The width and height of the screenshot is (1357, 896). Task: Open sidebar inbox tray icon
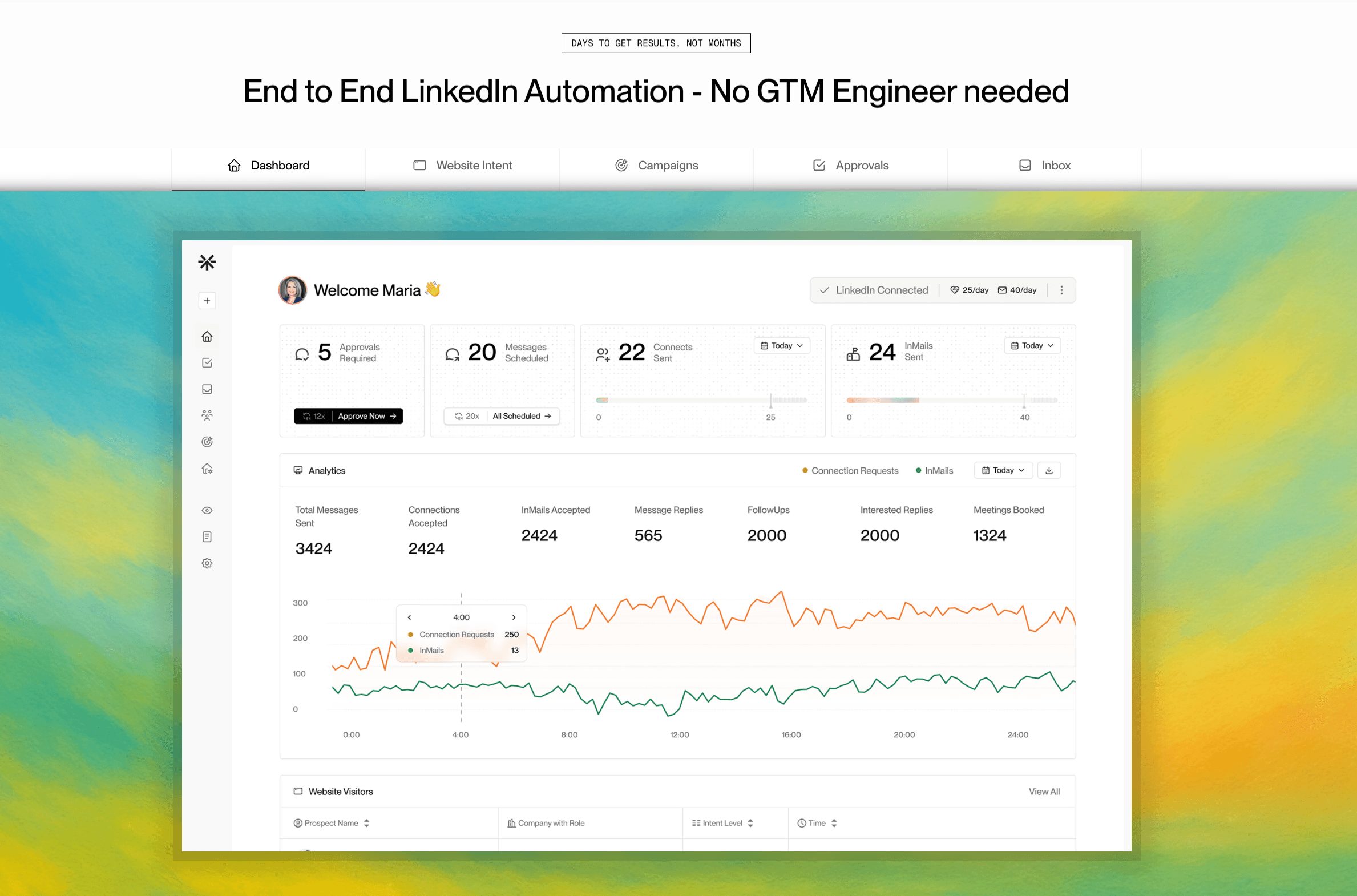coord(207,389)
